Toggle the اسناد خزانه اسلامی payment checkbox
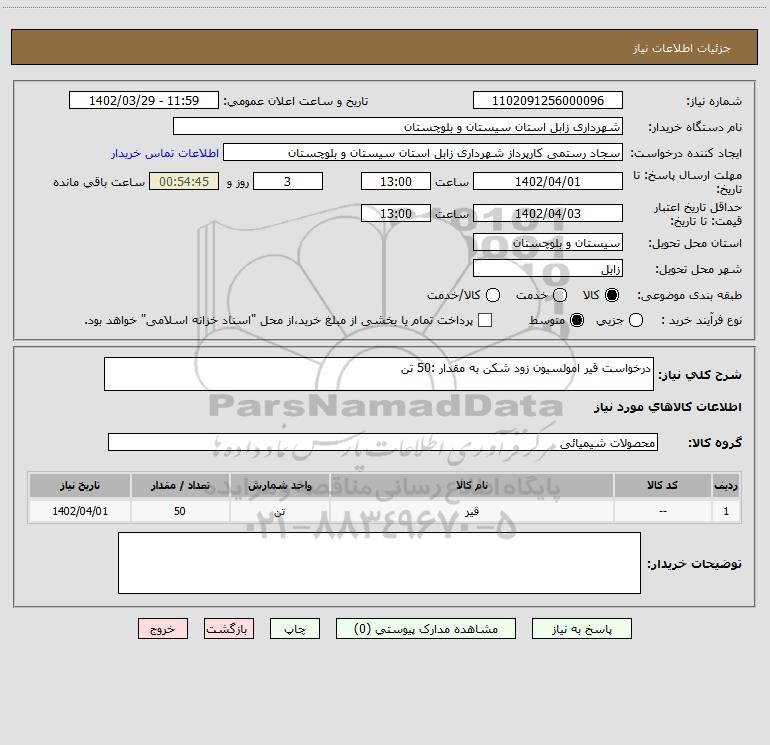 (x=485, y=320)
